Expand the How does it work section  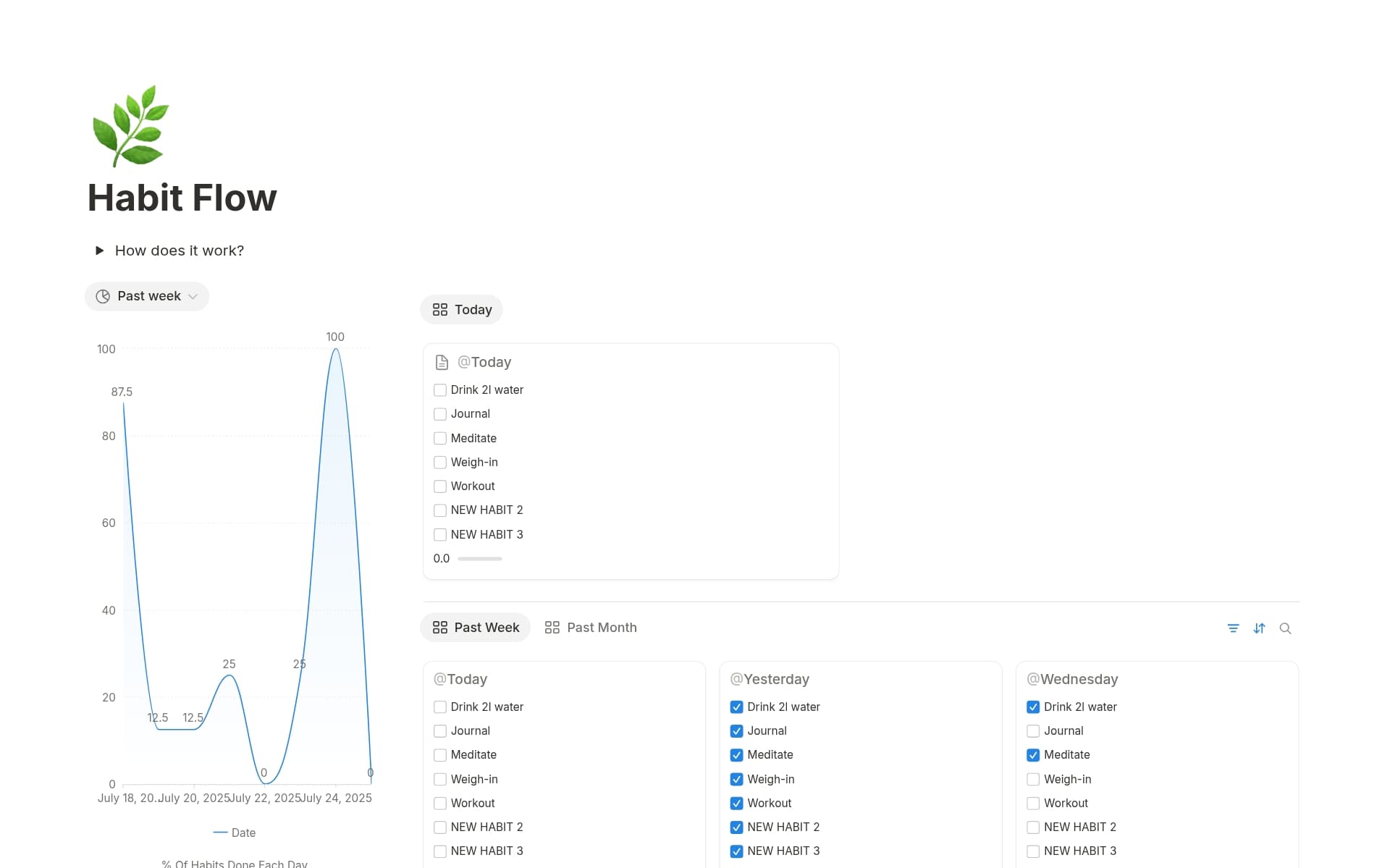pos(99,250)
